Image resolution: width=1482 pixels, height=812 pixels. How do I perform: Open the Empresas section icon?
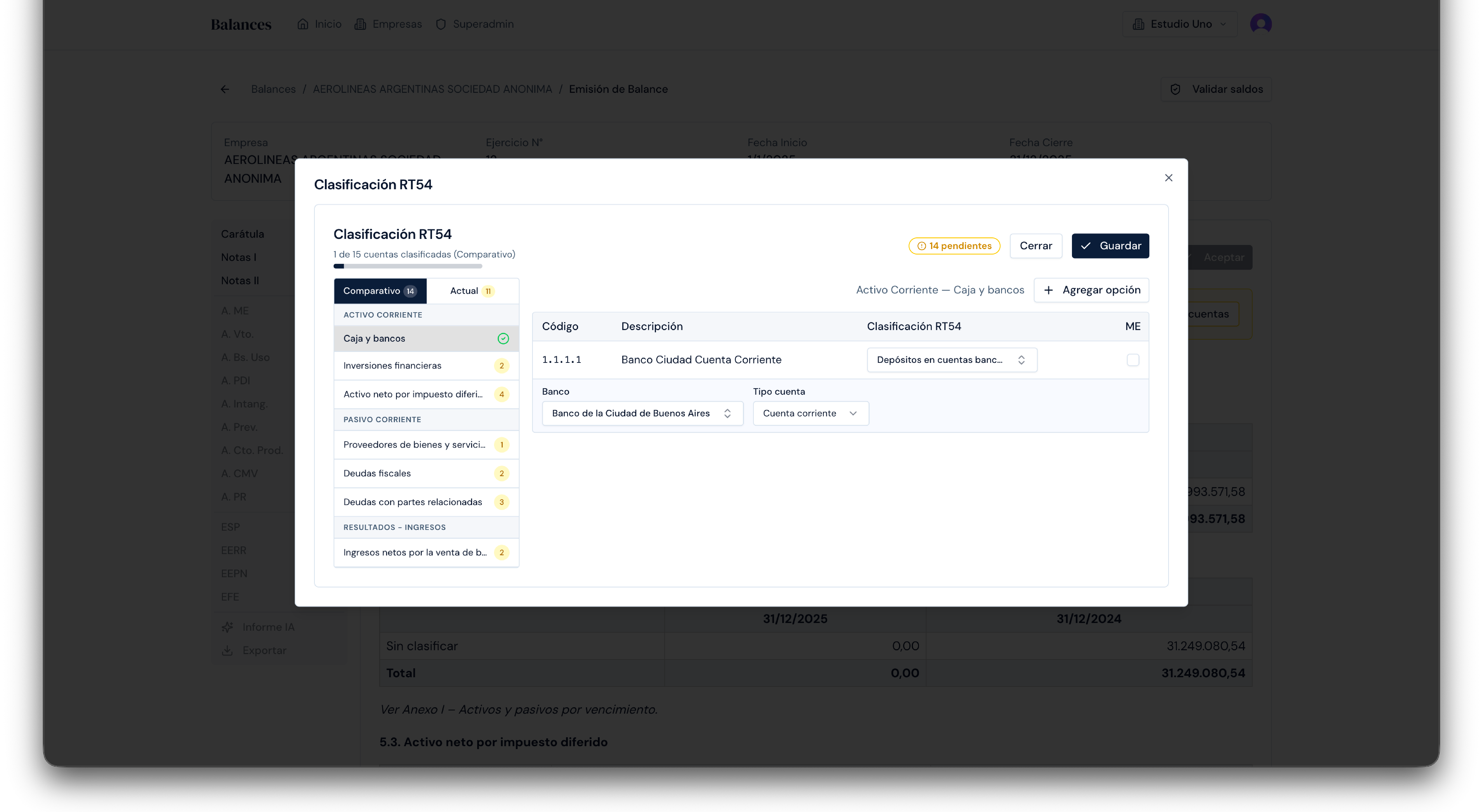coord(360,24)
